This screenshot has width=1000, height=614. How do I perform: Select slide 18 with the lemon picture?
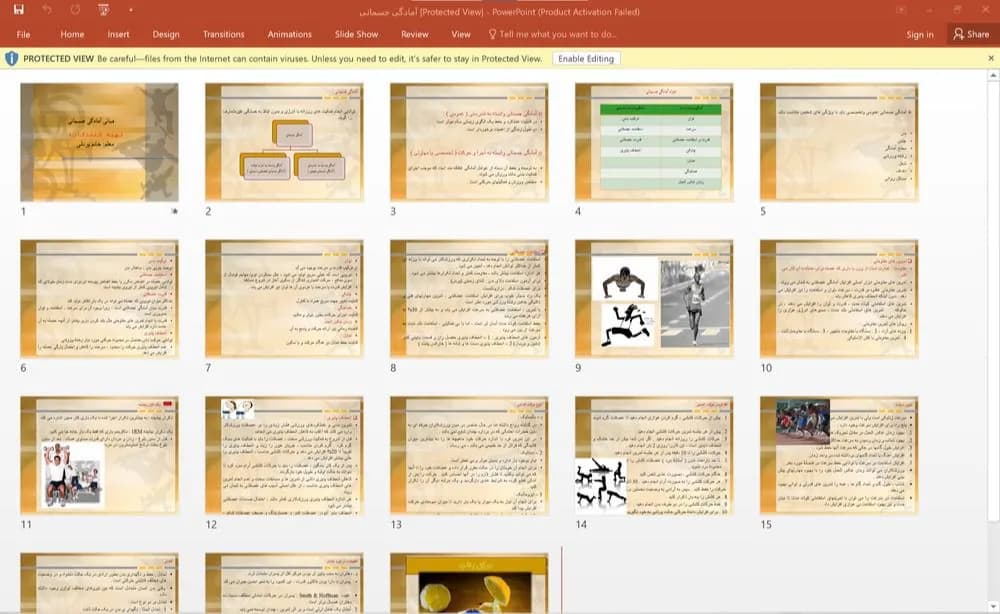click(x=469, y=583)
